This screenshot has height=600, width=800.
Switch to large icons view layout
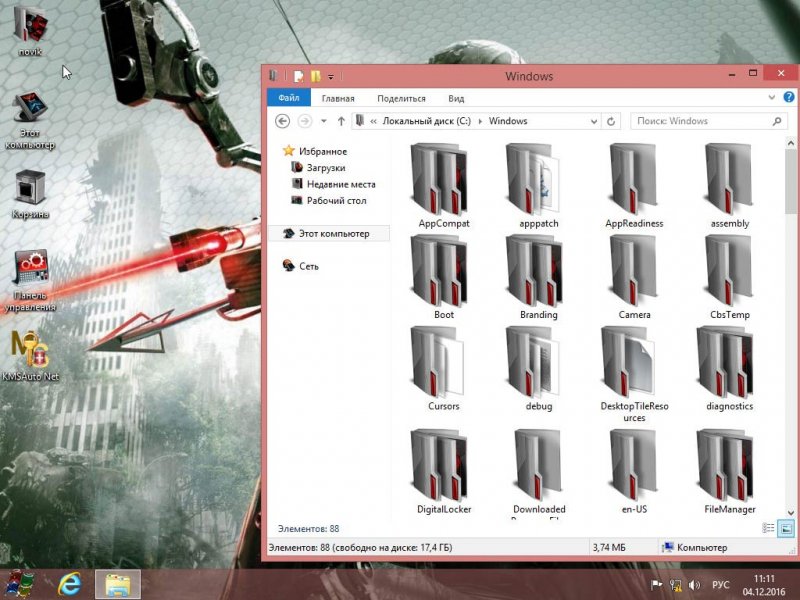point(786,529)
